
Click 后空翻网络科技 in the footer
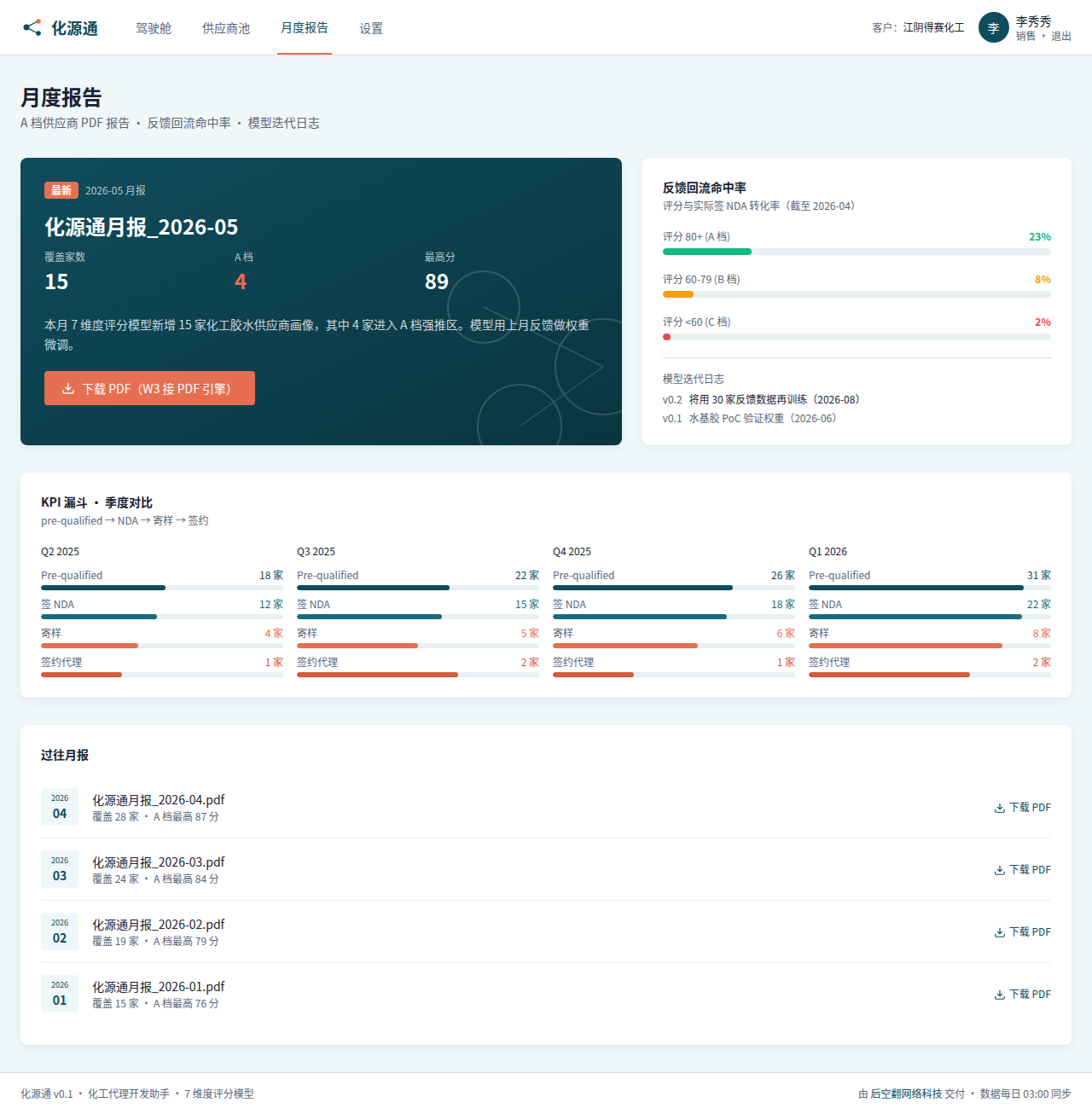(906, 1094)
